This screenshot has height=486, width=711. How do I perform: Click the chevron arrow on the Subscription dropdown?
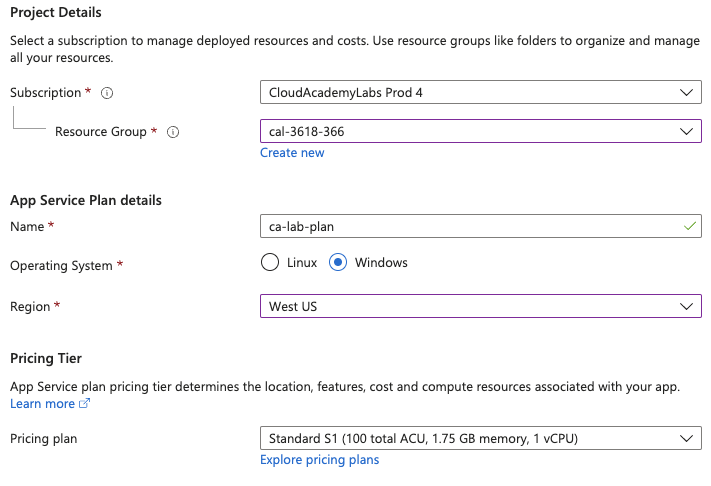(x=686, y=93)
